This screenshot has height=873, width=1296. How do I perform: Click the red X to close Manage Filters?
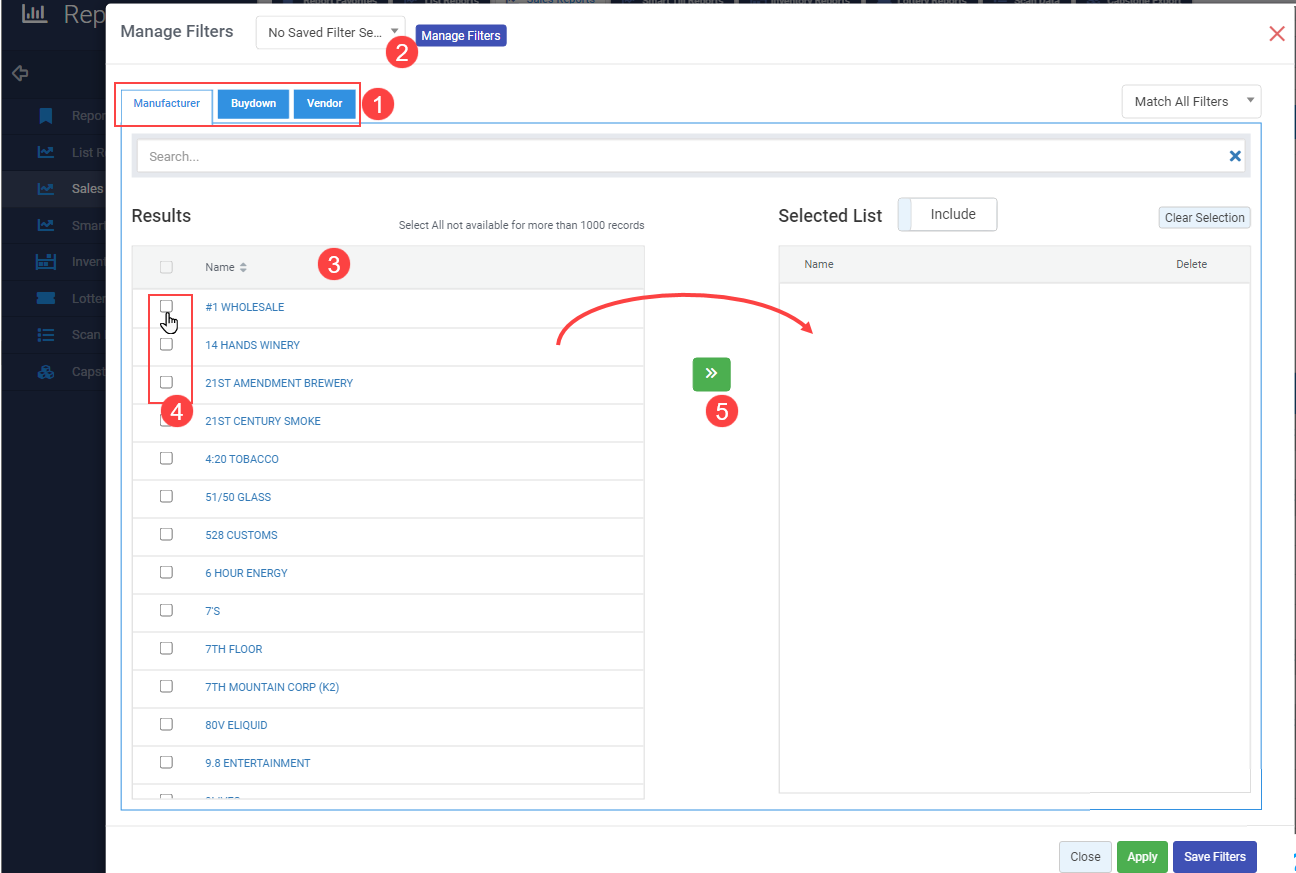point(1276,34)
